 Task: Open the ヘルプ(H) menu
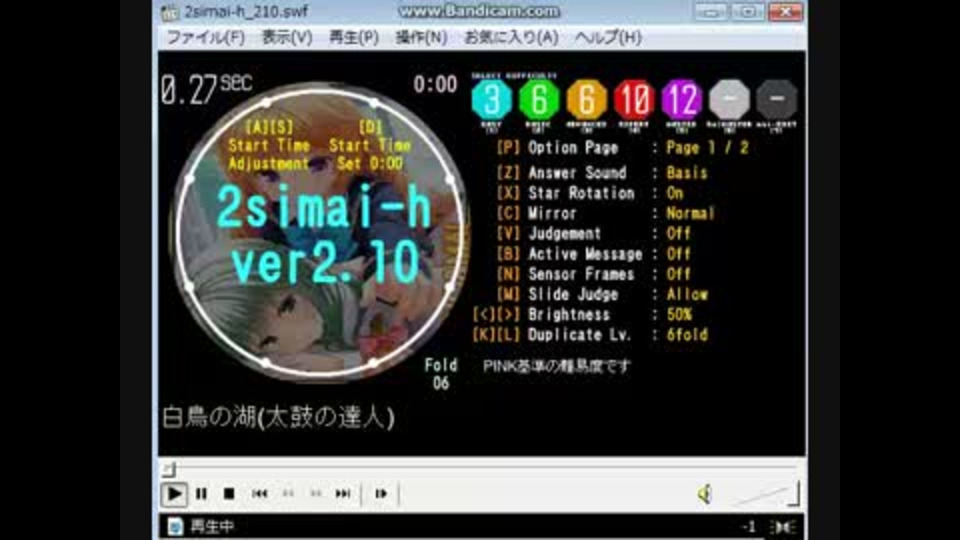(x=608, y=37)
